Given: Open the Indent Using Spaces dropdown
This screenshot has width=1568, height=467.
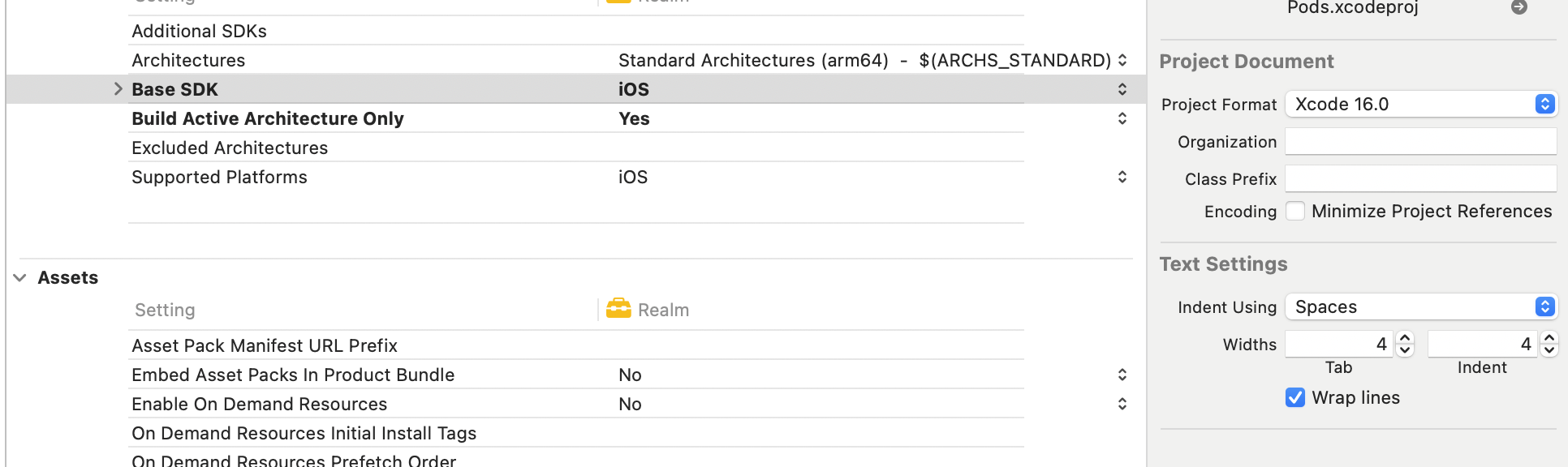Looking at the screenshot, I should click(1421, 306).
